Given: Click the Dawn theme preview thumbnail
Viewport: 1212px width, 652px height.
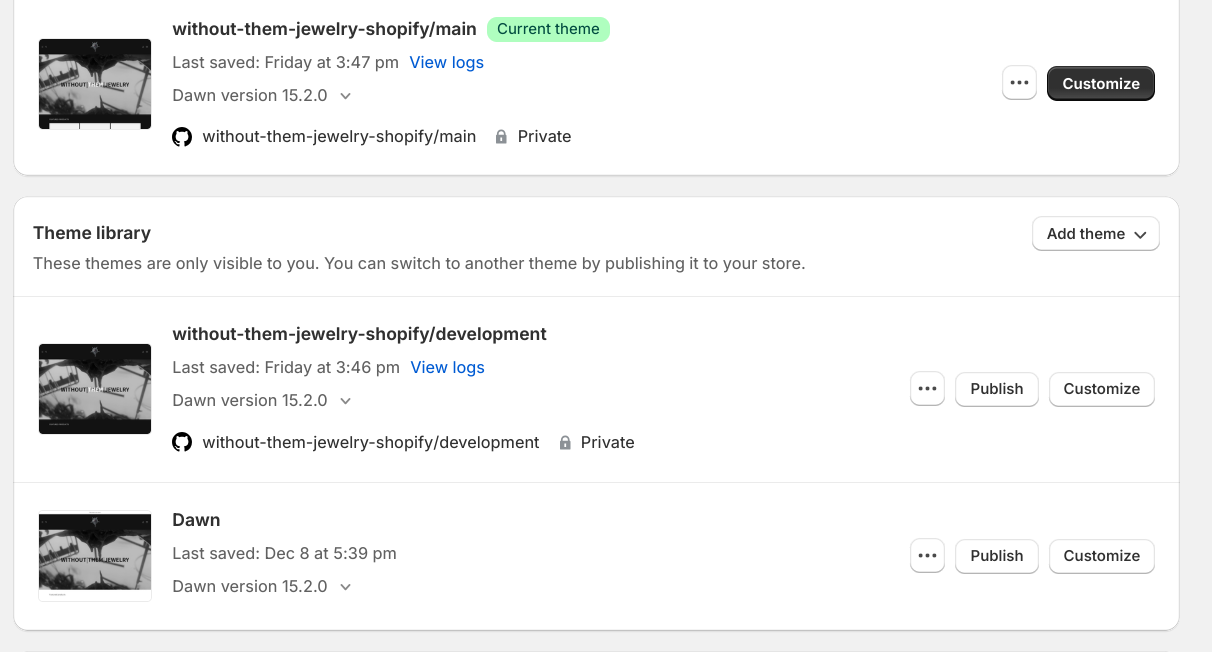Looking at the screenshot, I should (x=95, y=556).
